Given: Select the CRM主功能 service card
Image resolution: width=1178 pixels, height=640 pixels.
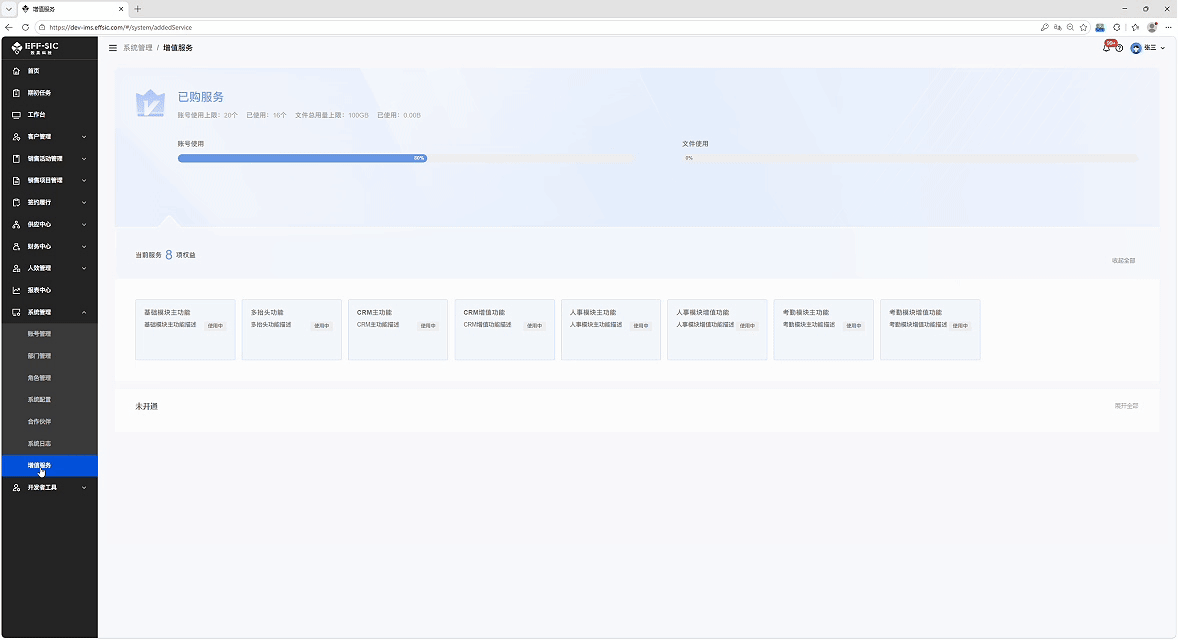Looking at the screenshot, I should point(398,330).
